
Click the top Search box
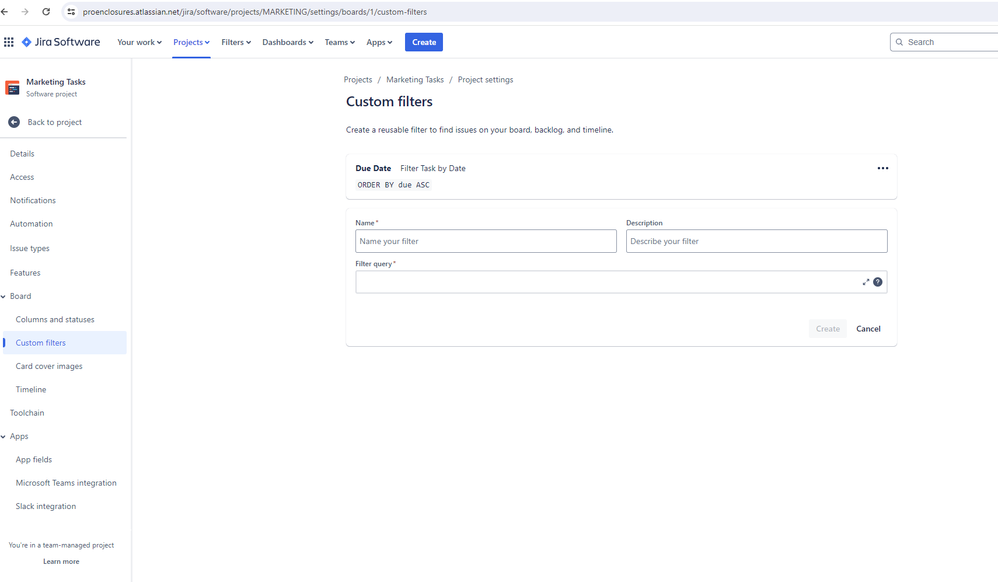944,42
